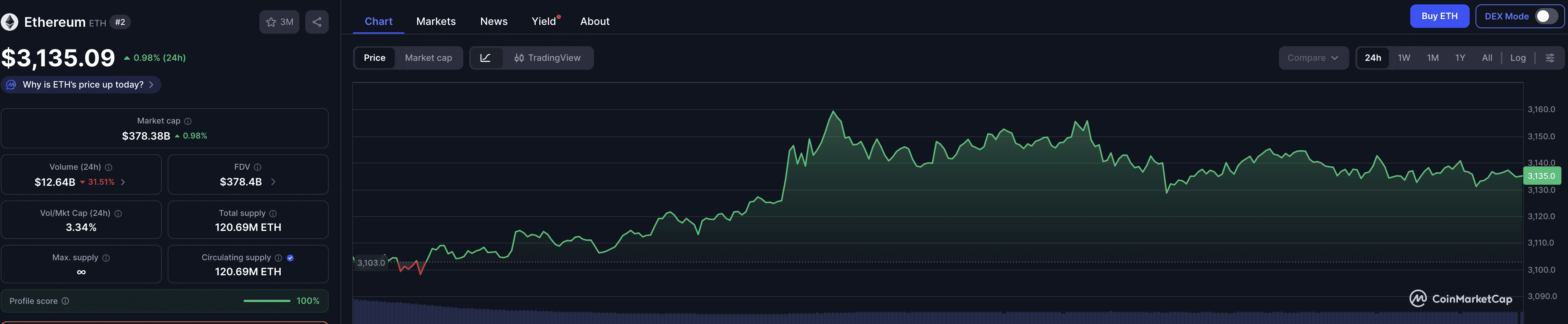Open the News tab

click(x=493, y=21)
